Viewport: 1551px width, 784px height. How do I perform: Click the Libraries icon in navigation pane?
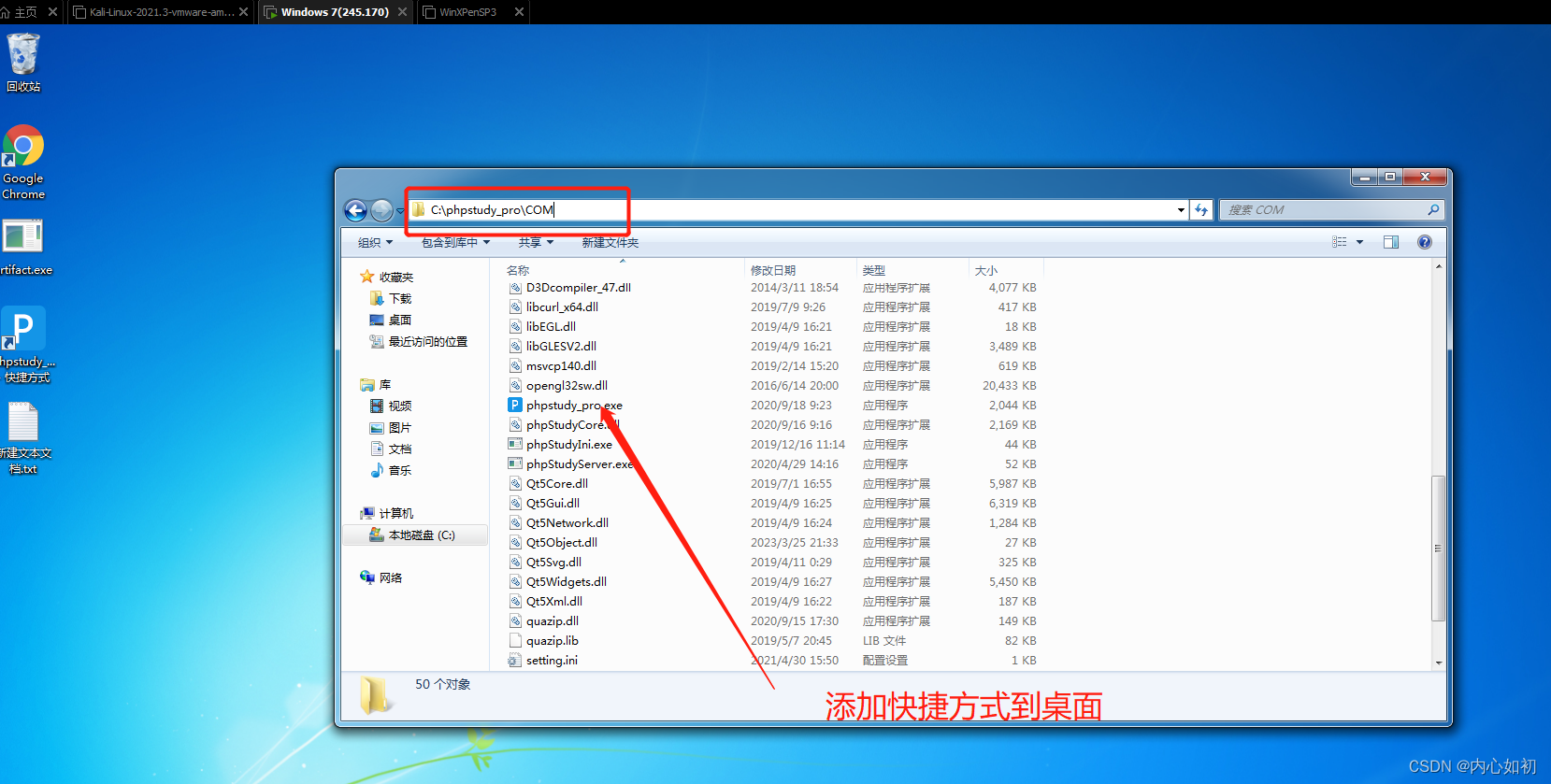click(367, 384)
